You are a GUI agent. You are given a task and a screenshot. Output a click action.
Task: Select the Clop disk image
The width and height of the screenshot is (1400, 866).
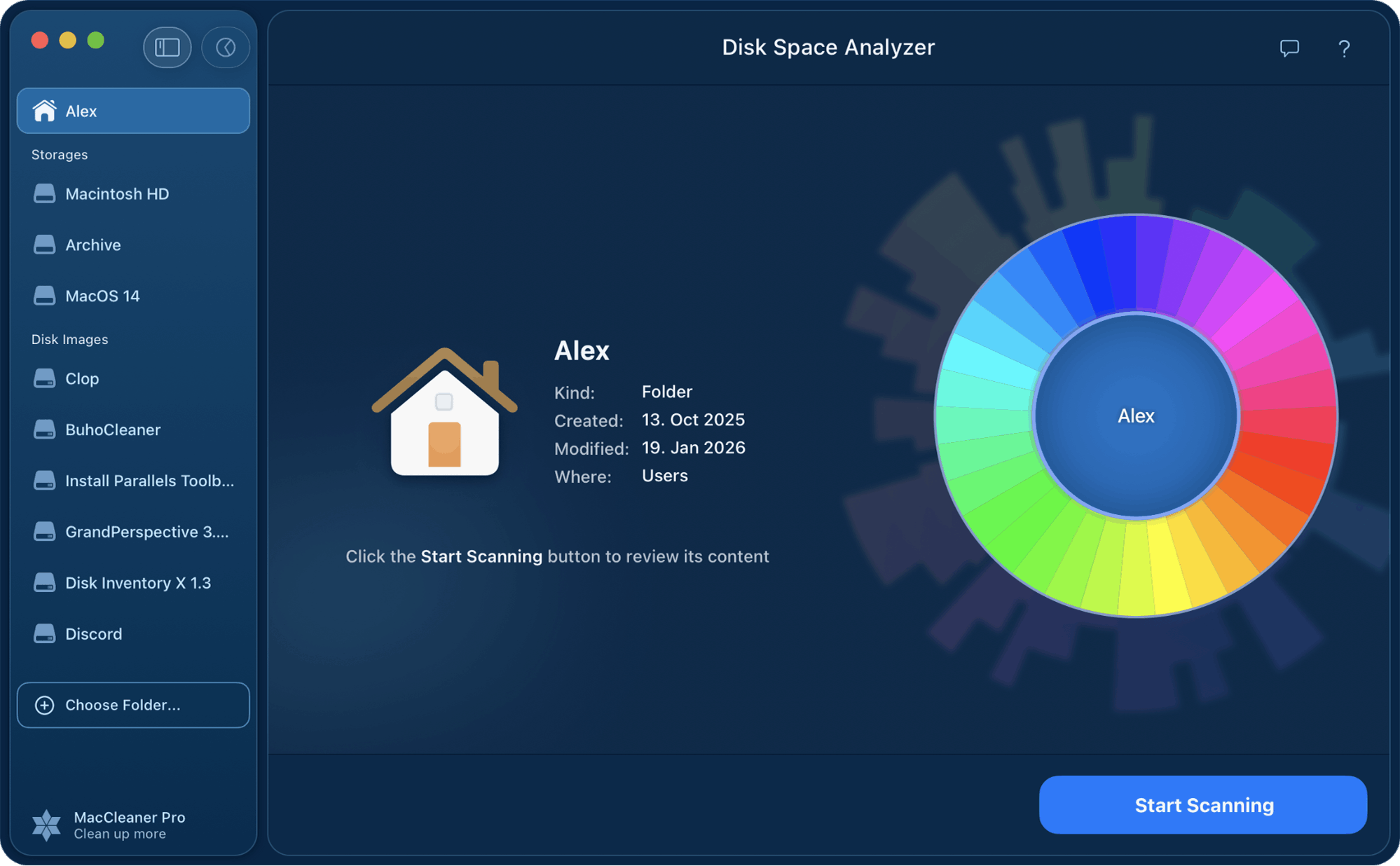coord(133,379)
